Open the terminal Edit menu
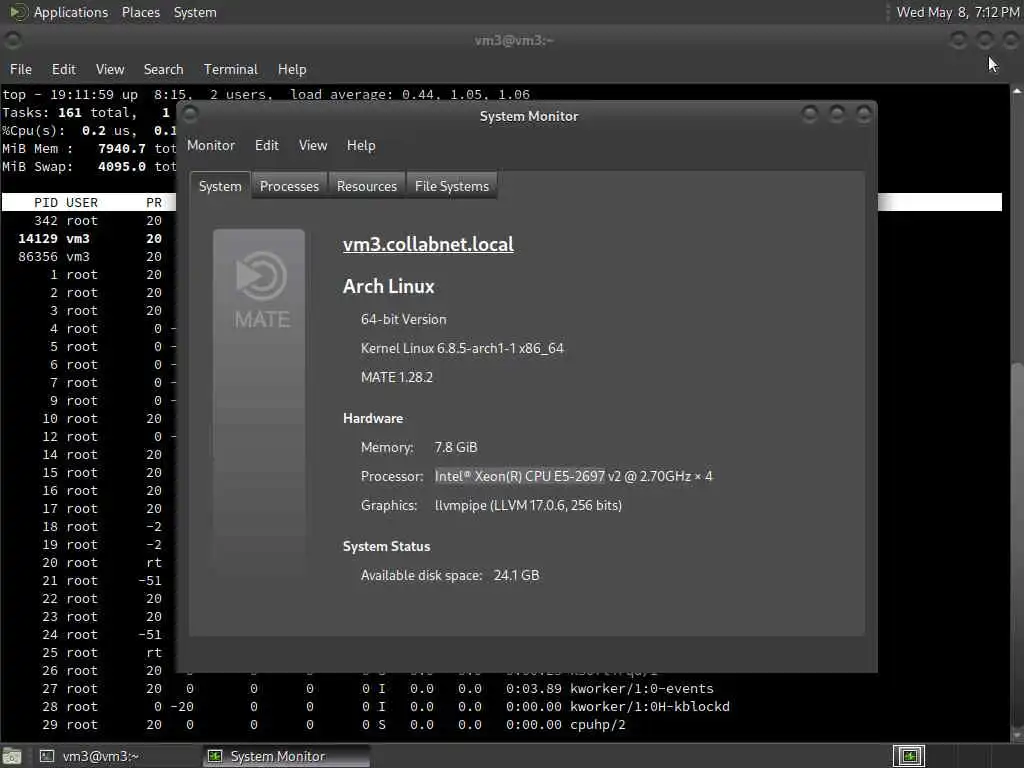Image resolution: width=1024 pixels, height=768 pixels. pyautogui.click(x=63, y=69)
